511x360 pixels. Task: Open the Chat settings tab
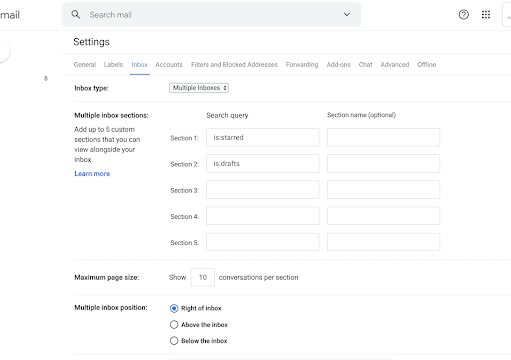(x=365, y=65)
